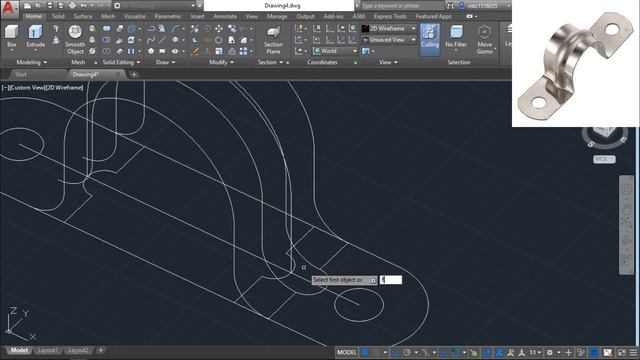The image size is (640, 360).
Task: Open the status bar customization menu
Action: [x=633, y=352]
